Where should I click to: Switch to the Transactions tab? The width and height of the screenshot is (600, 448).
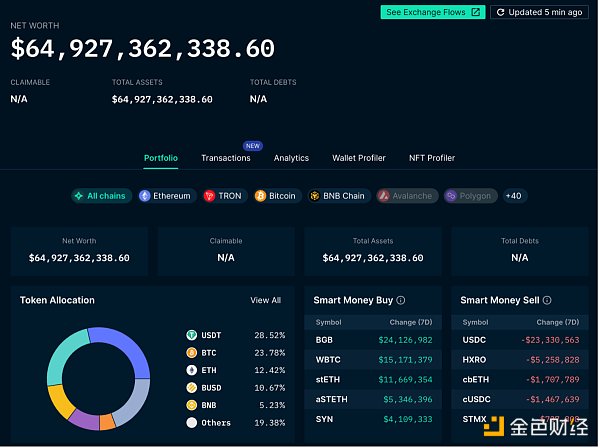click(x=226, y=158)
